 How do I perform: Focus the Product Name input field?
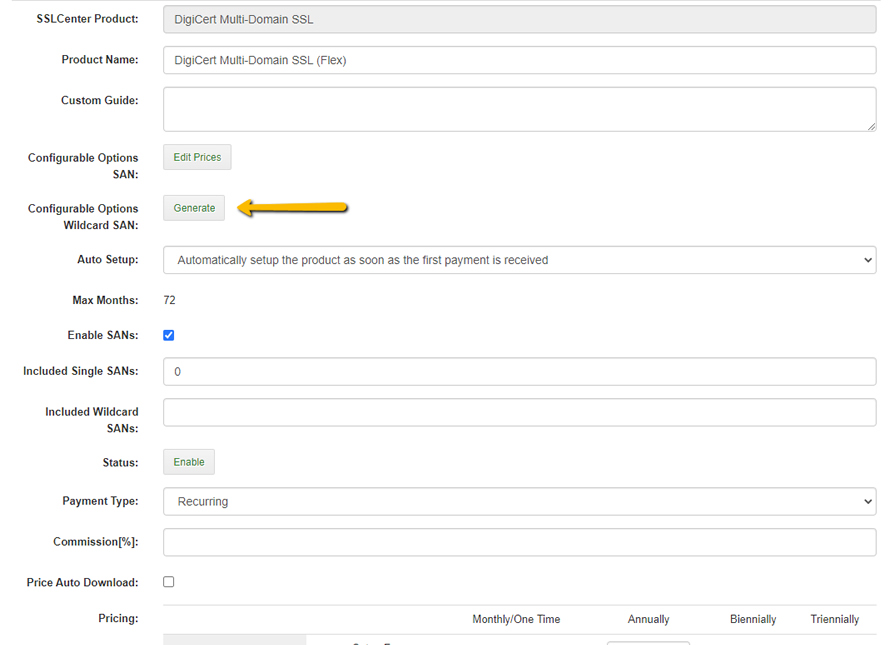click(519, 60)
